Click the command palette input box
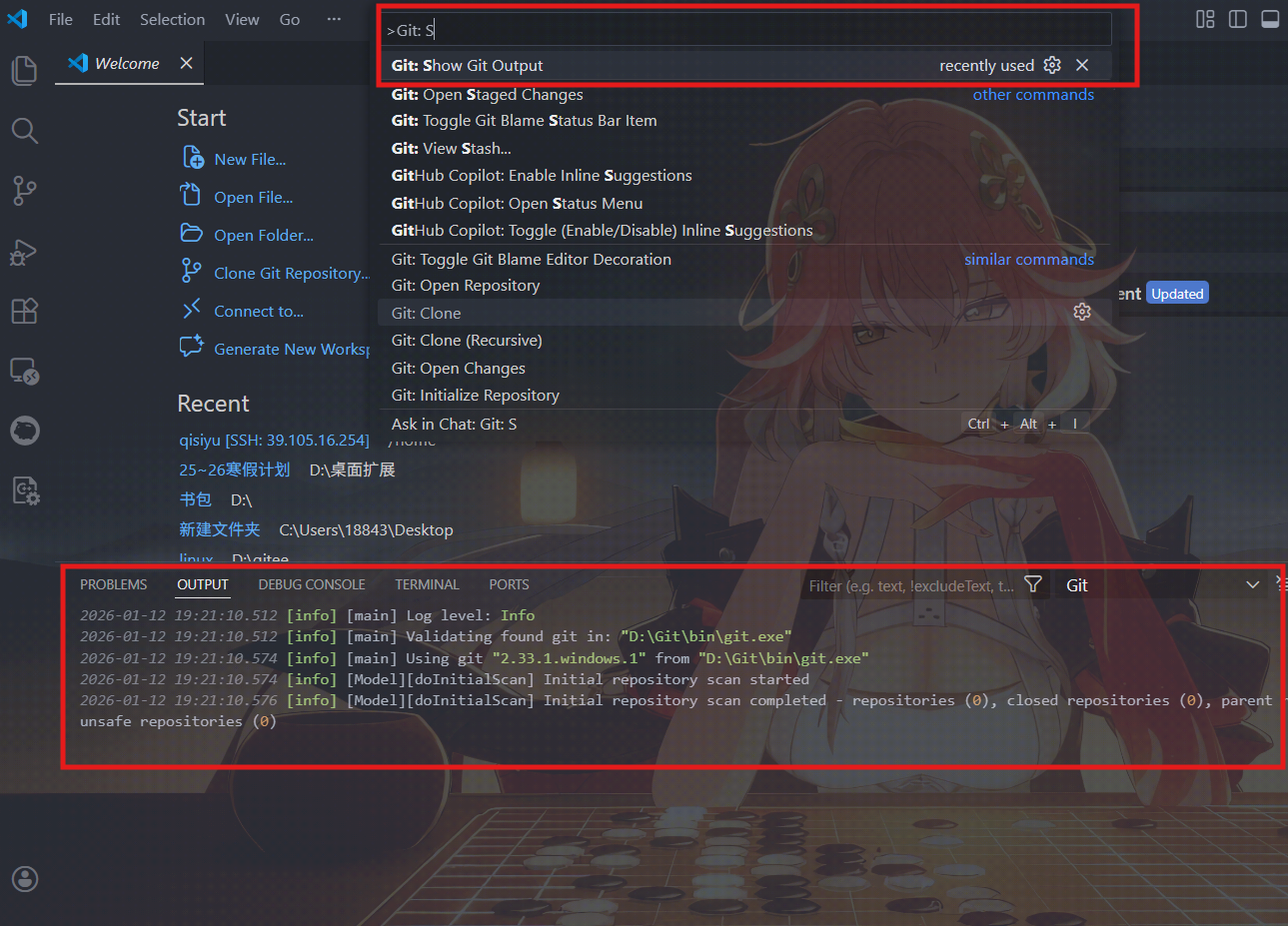This screenshot has width=1288, height=926. click(x=745, y=30)
